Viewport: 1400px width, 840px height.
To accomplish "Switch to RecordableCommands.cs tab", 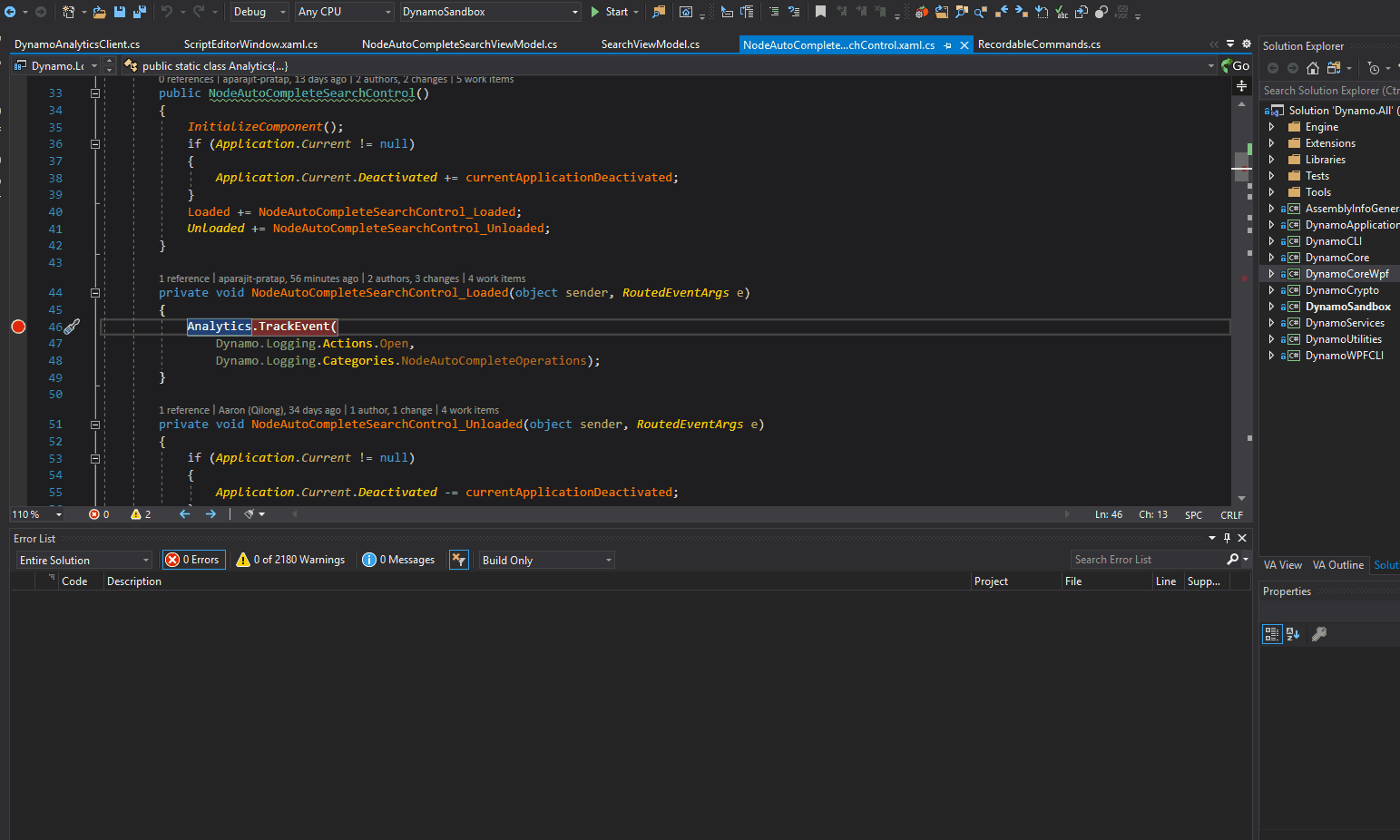I will point(1039,44).
